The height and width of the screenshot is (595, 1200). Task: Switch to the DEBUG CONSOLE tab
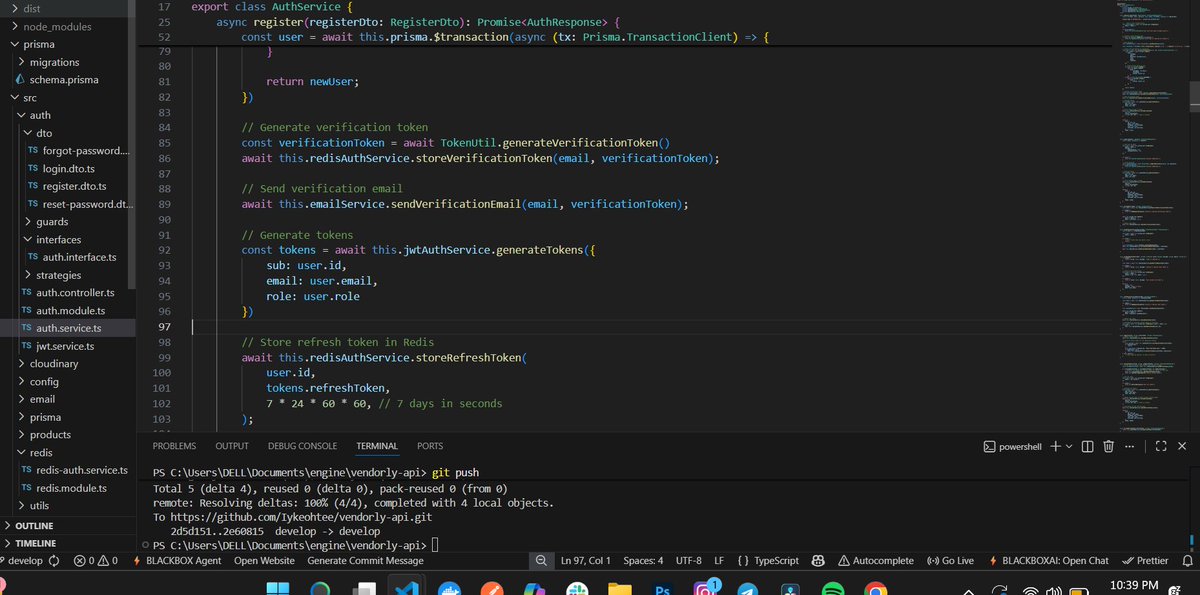tap(302, 446)
